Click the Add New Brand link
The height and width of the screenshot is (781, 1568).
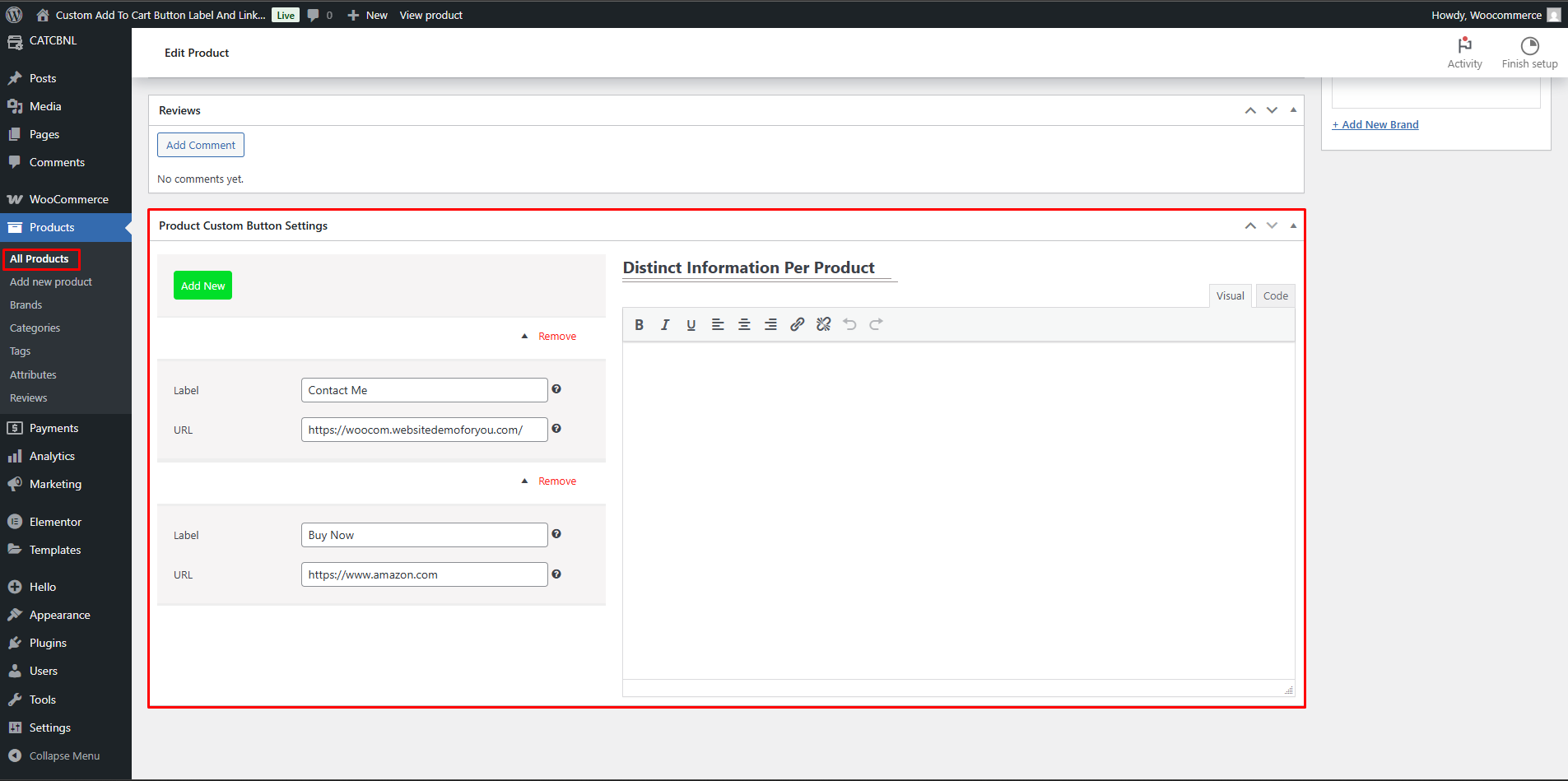click(x=1375, y=125)
